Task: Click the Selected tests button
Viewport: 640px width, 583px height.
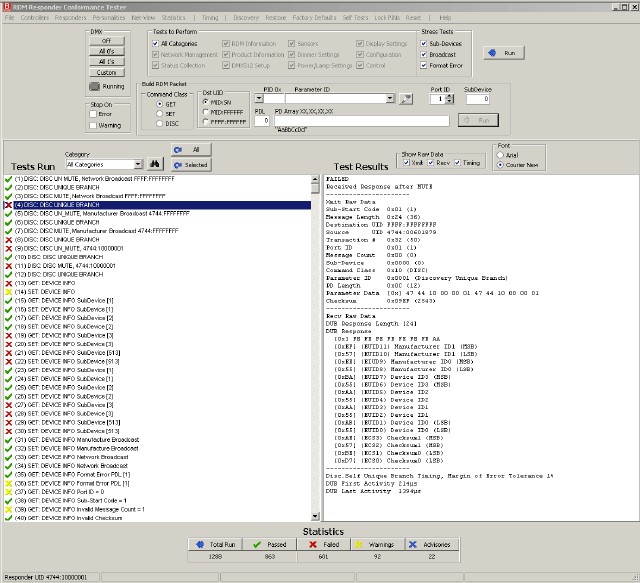Action: 191,164
